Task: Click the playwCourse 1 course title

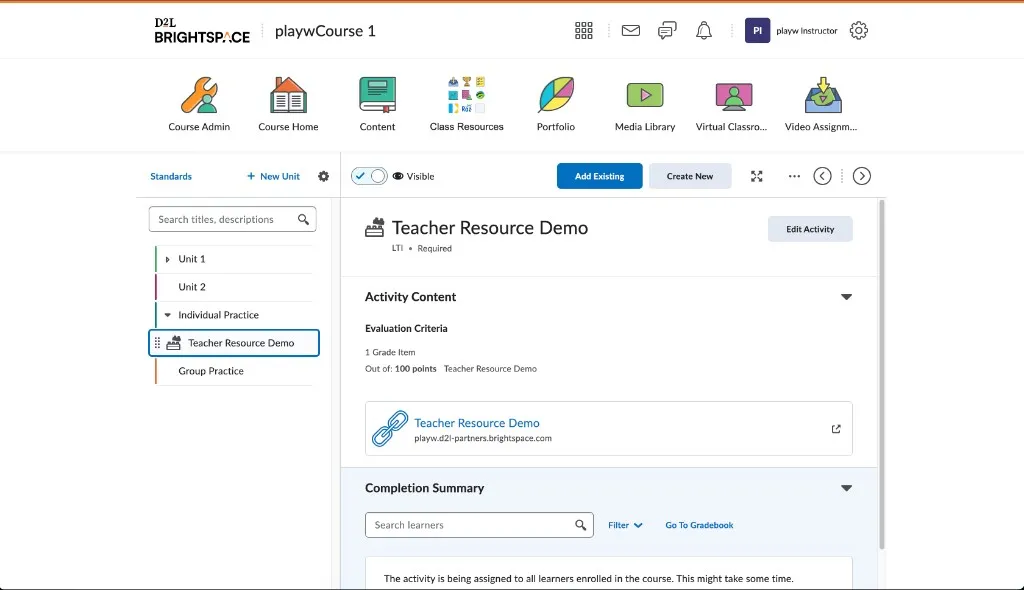Action: [325, 31]
